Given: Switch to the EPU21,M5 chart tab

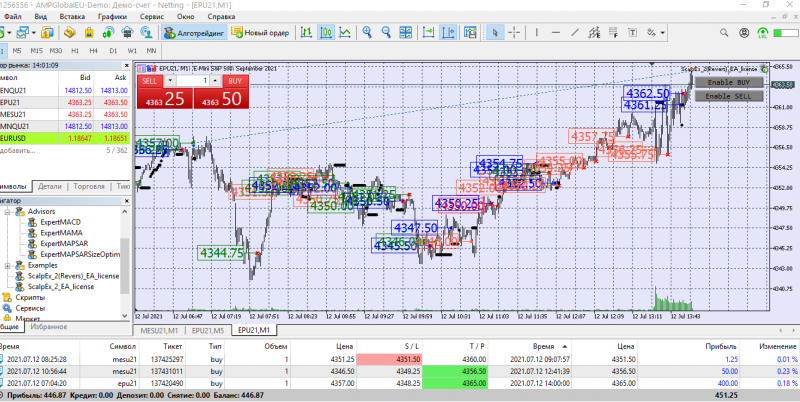Looking at the screenshot, I should point(208,331).
